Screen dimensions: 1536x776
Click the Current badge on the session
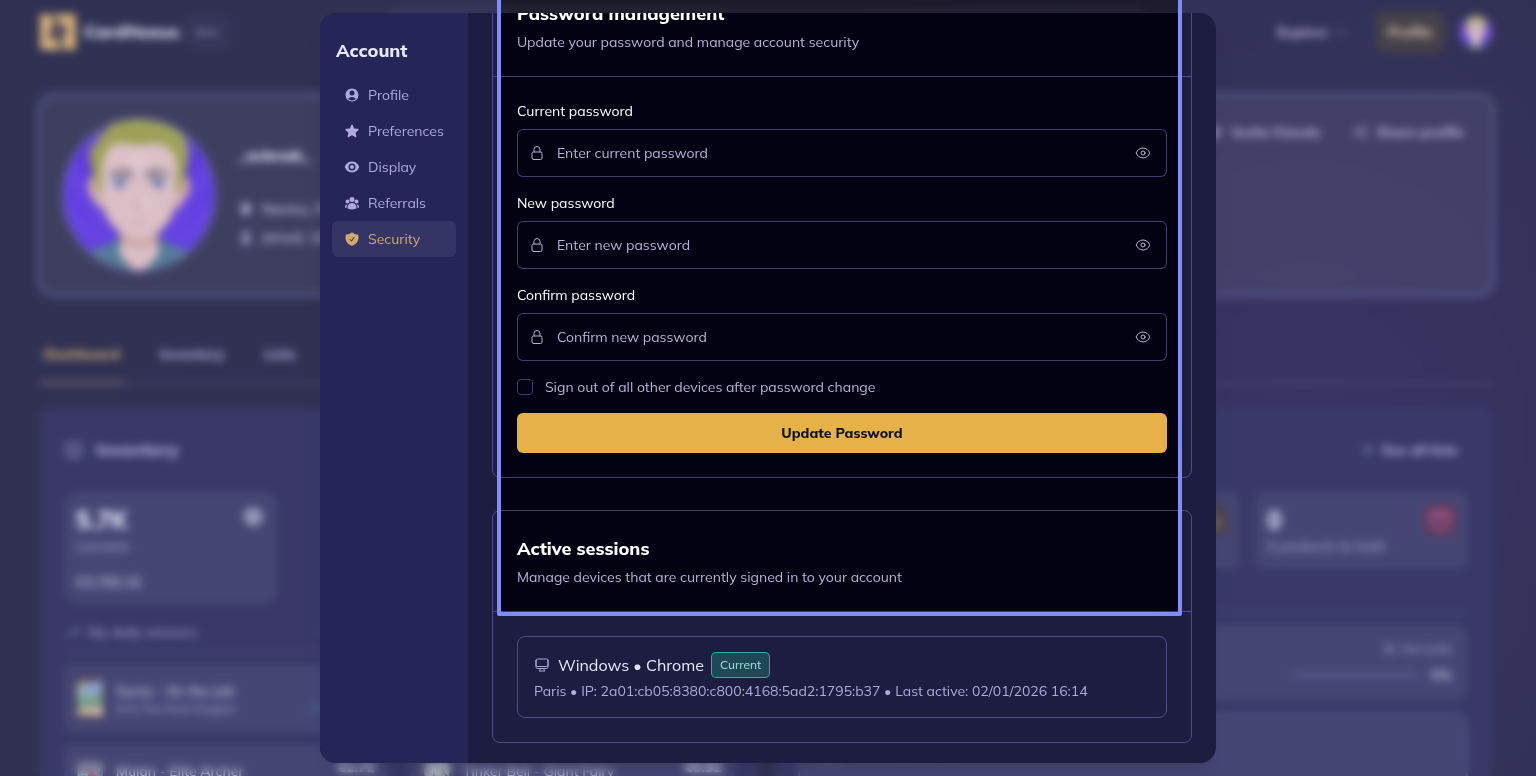740,665
